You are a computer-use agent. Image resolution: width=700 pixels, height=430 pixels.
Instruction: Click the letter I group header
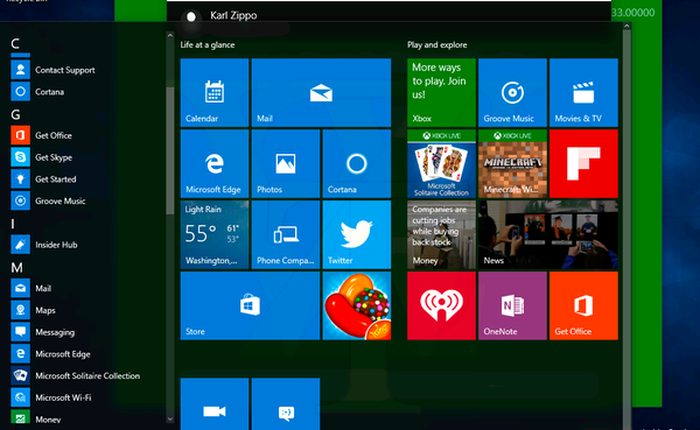12,224
